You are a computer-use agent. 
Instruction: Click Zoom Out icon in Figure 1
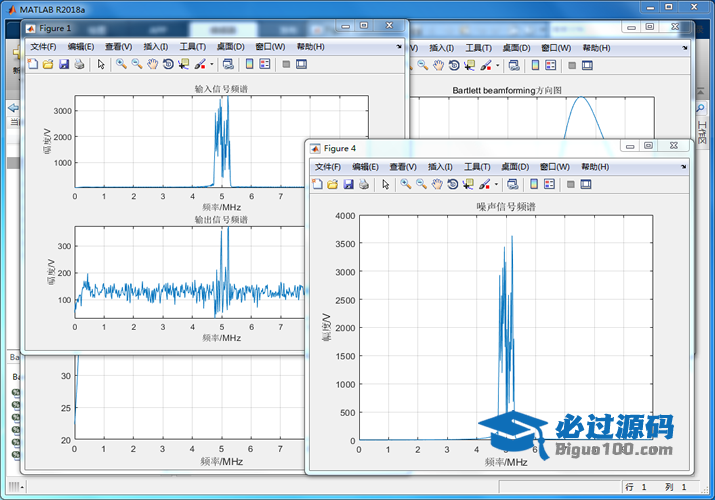pyautogui.click(x=136, y=64)
